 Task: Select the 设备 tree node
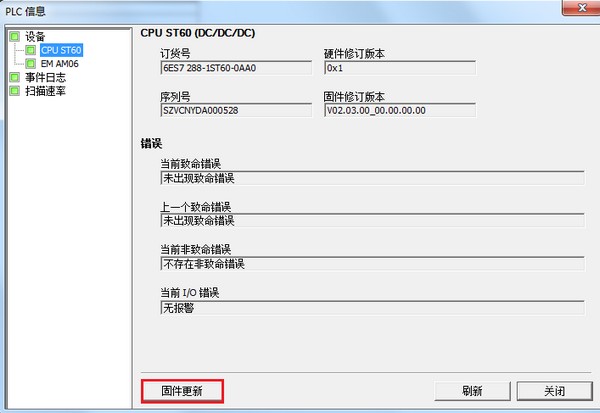[x=35, y=36]
